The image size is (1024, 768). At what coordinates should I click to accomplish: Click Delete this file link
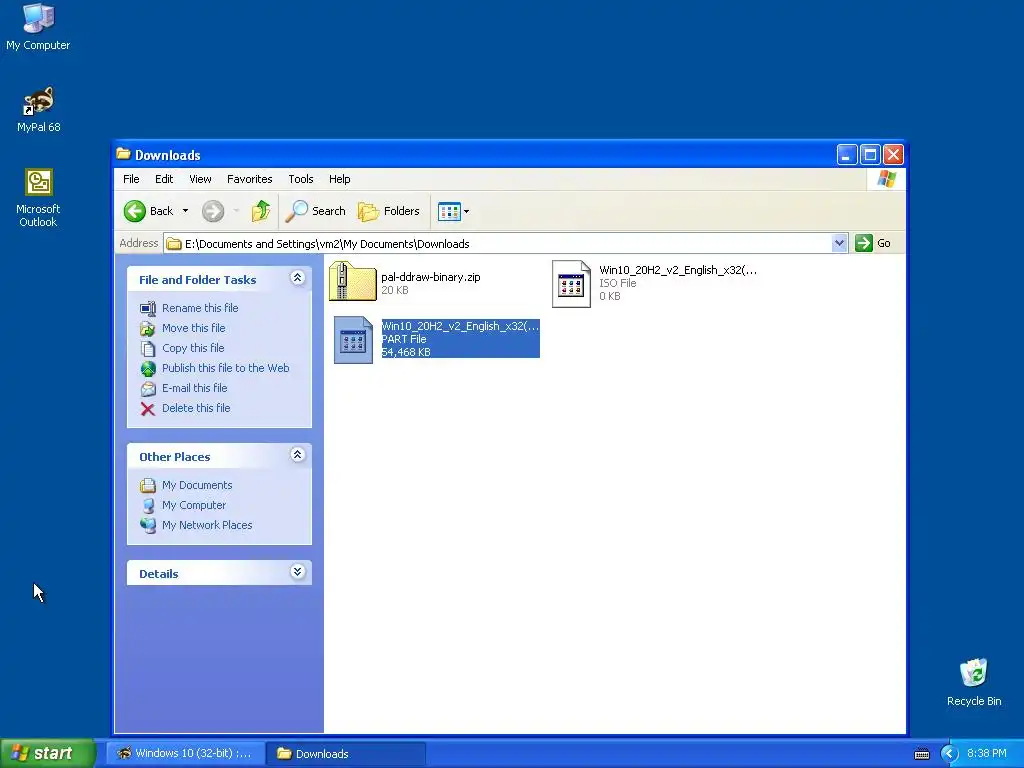point(196,409)
